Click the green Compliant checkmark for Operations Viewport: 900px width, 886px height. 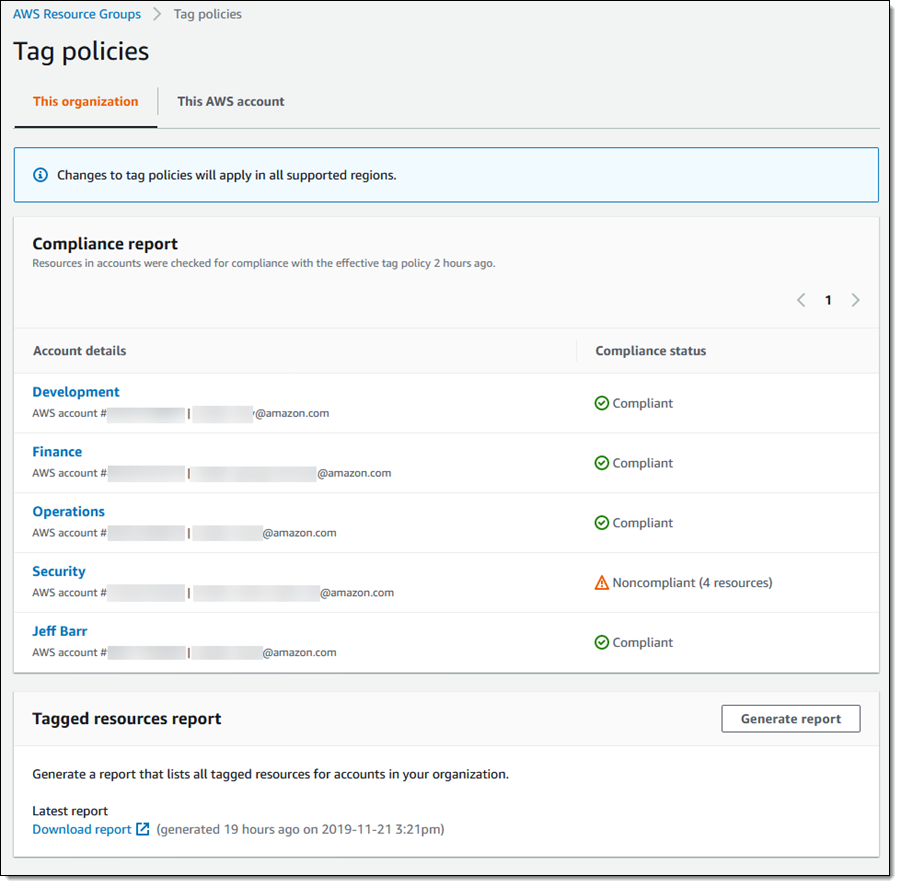tap(602, 523)
